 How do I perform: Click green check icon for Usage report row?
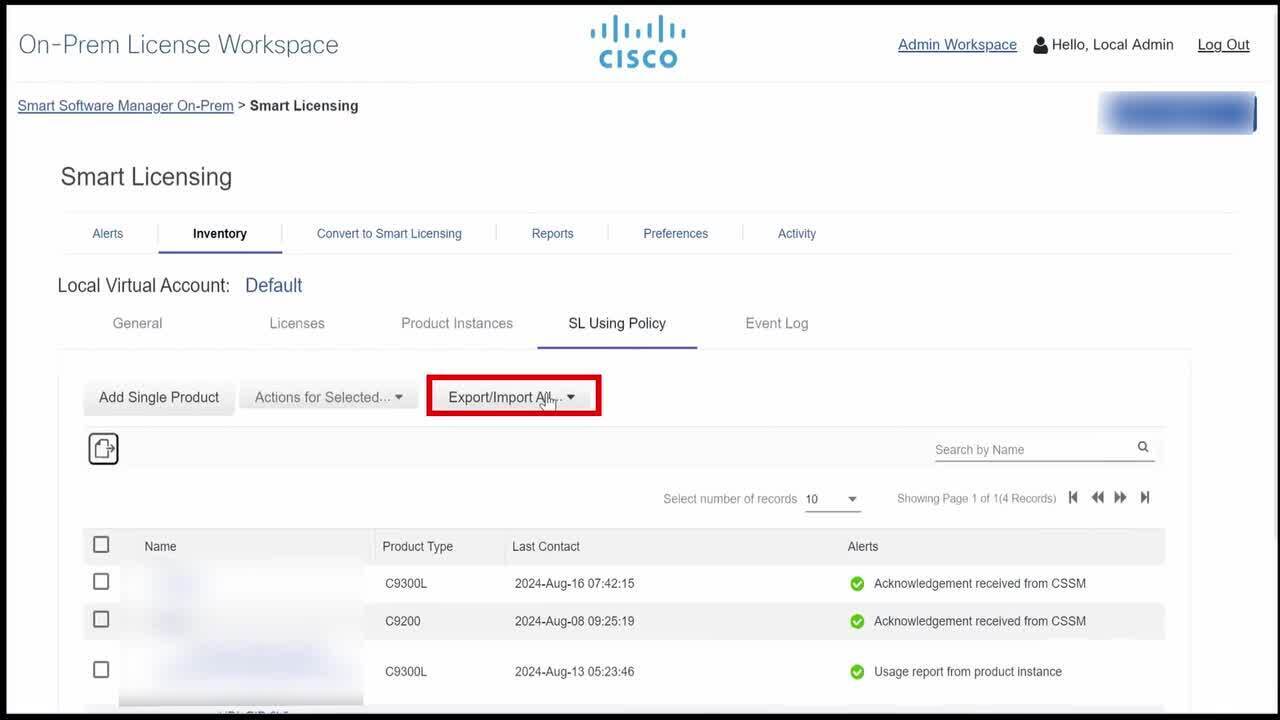(857, 672)
